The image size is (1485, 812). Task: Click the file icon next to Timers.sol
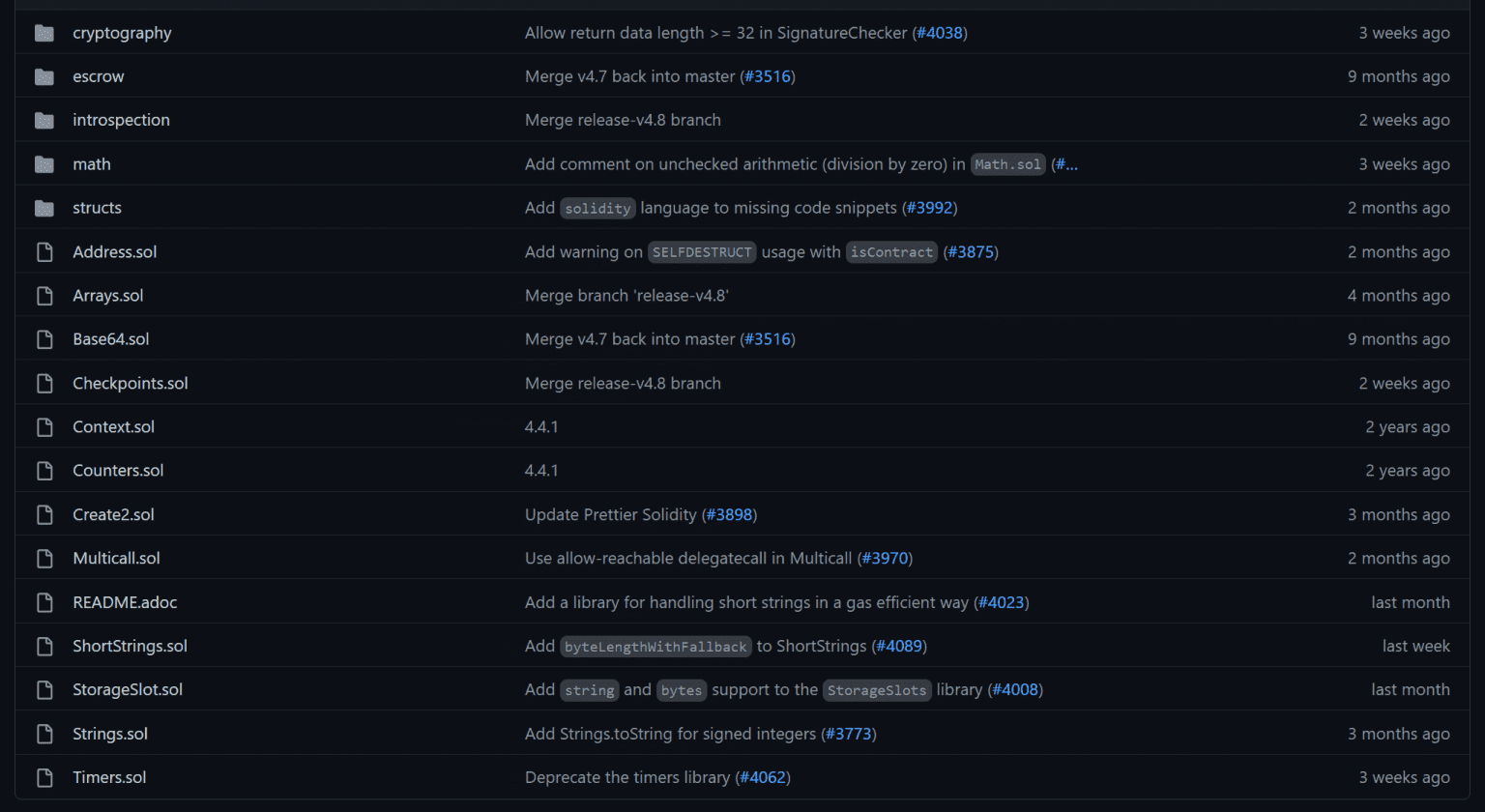click(44, 776)
